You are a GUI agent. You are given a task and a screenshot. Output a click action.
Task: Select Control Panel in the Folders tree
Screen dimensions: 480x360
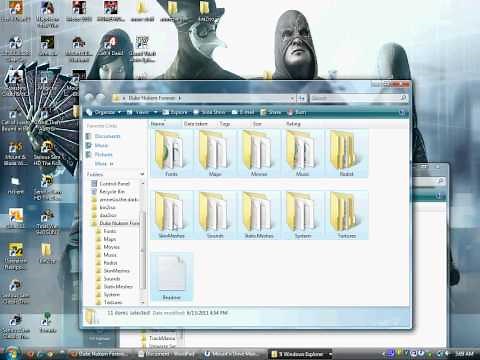pos(114,184)
